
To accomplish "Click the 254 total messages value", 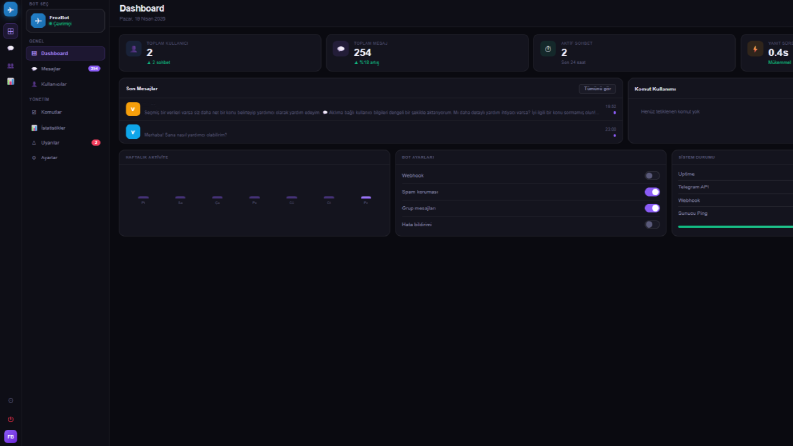I will tap(362, 53).
